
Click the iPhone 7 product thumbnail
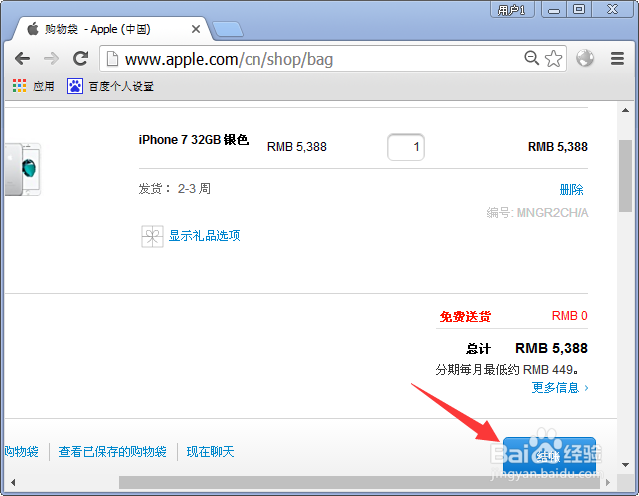[23, 170]
